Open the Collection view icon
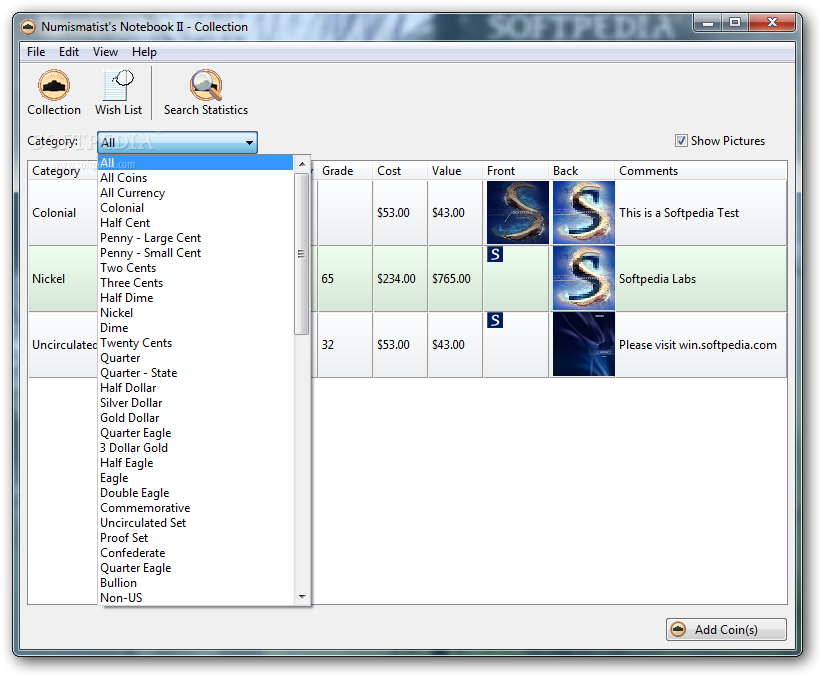 (x=54, y=85)
